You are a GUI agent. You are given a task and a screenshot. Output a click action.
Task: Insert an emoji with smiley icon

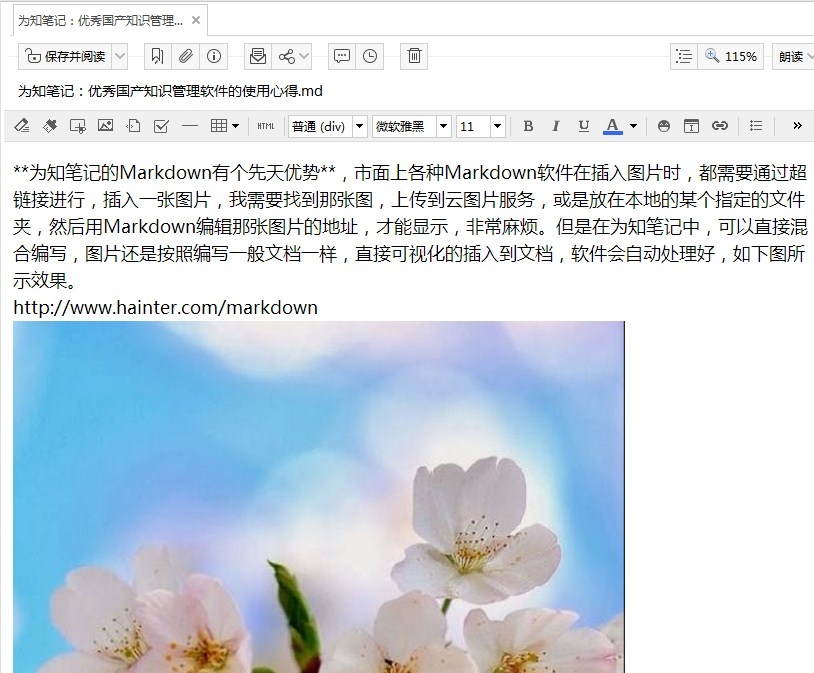(x=664, y=126)
